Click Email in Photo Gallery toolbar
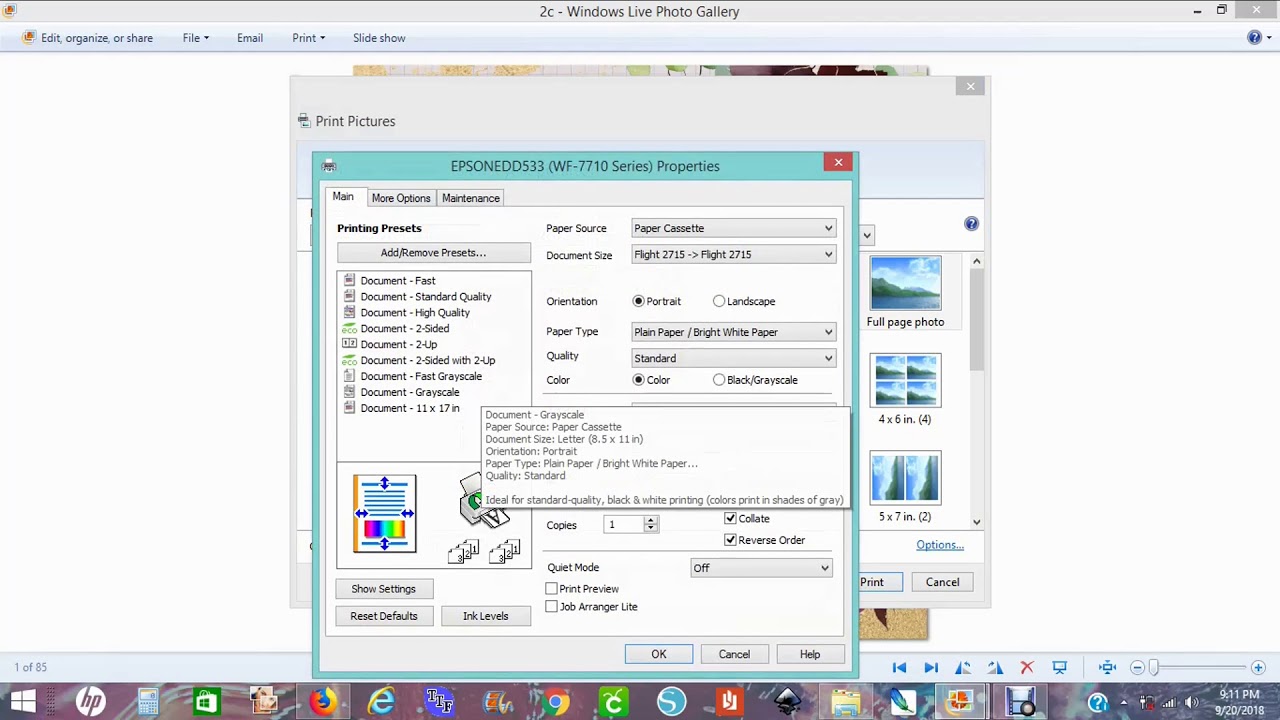Viewport: 1280px width, 720px height. pyautogui.click(x=250, y=38)
